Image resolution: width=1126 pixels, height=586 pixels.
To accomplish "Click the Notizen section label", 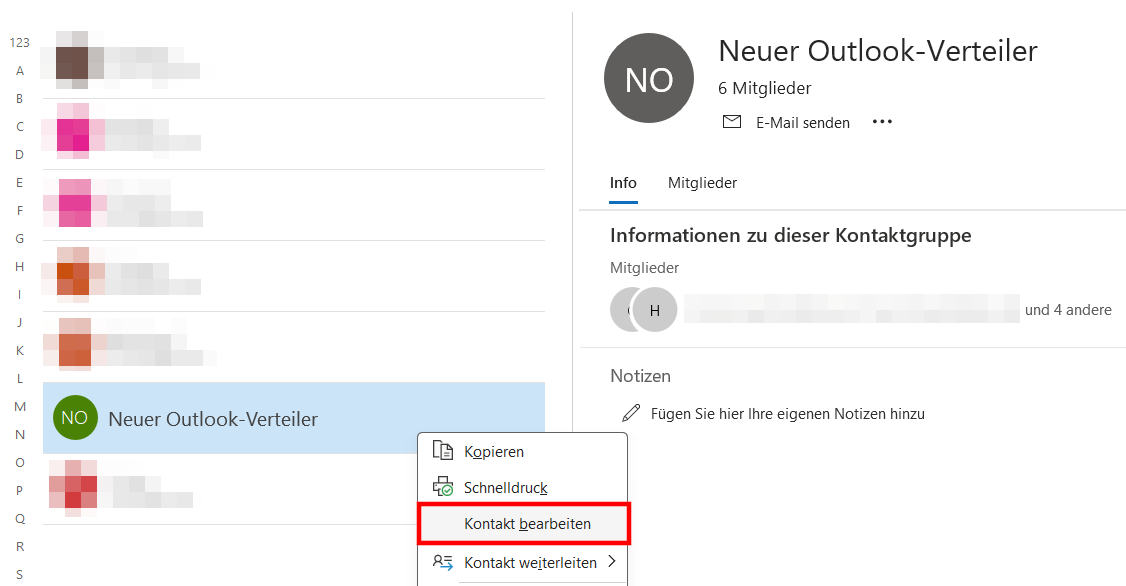I will click(641, 376).
